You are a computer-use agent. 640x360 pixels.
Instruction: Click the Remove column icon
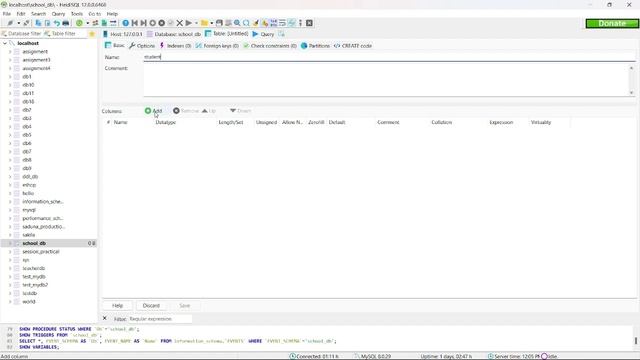(x=176, y=111)
